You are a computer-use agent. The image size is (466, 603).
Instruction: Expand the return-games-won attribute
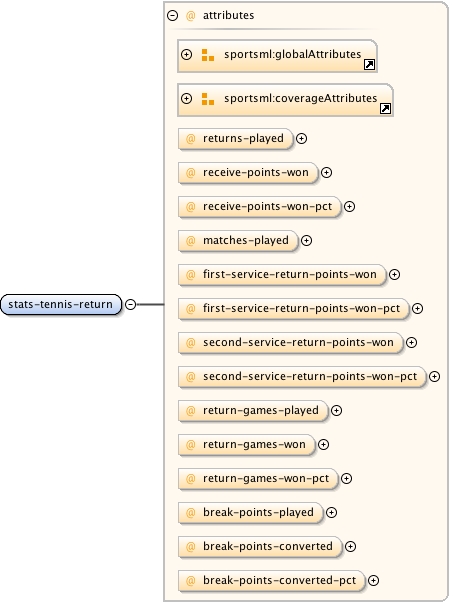click(323, 445)
